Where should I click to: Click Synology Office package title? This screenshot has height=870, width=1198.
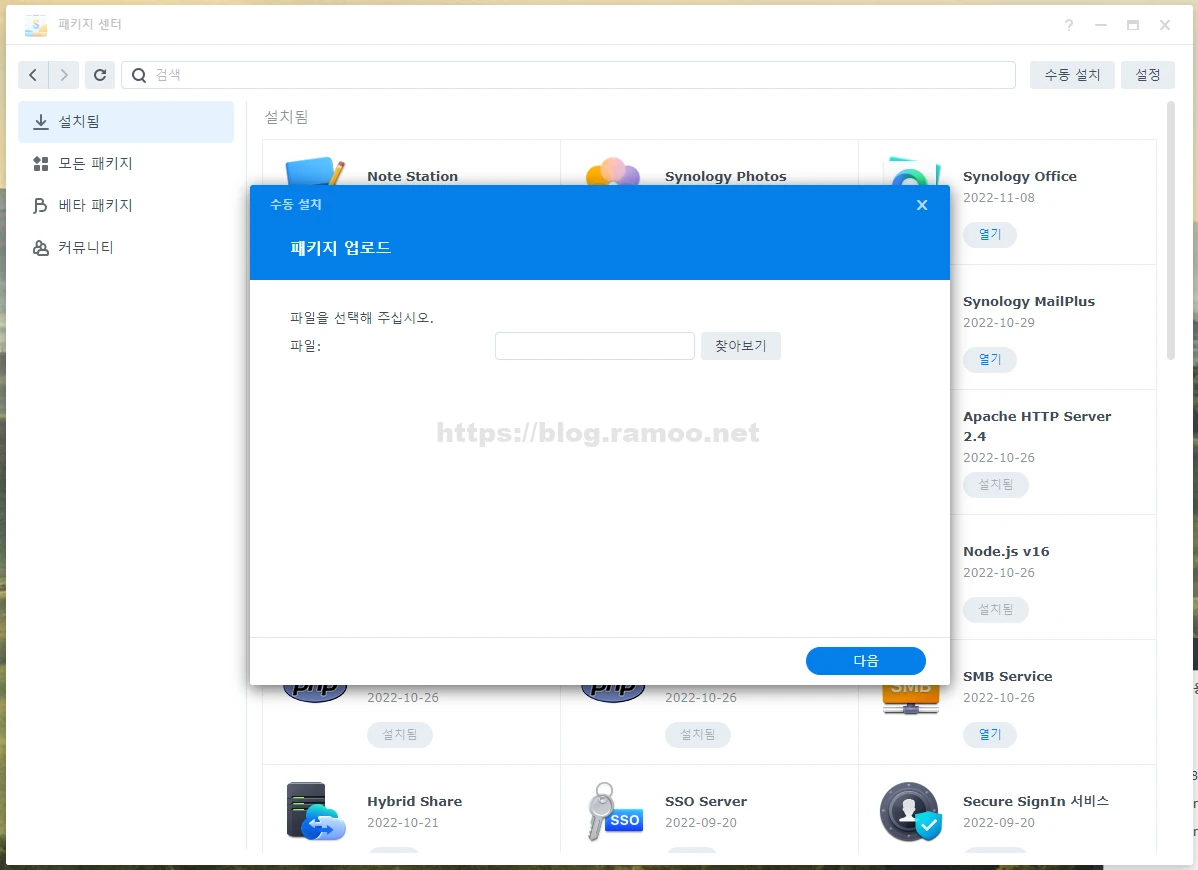pos(1019,176)
